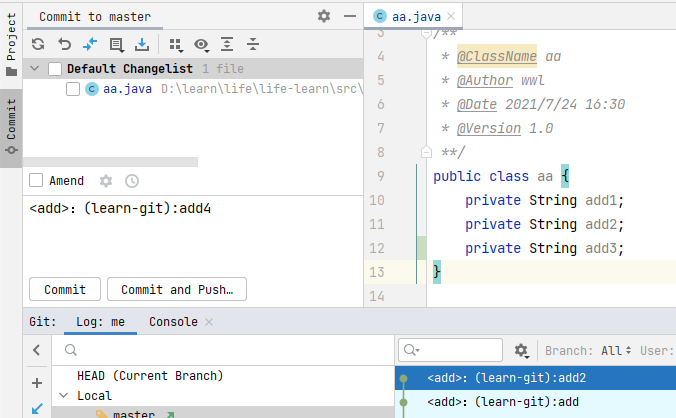Tick the aa.java file checkbox
Viewport: 676px width, 418px height.
click(73, 89)
